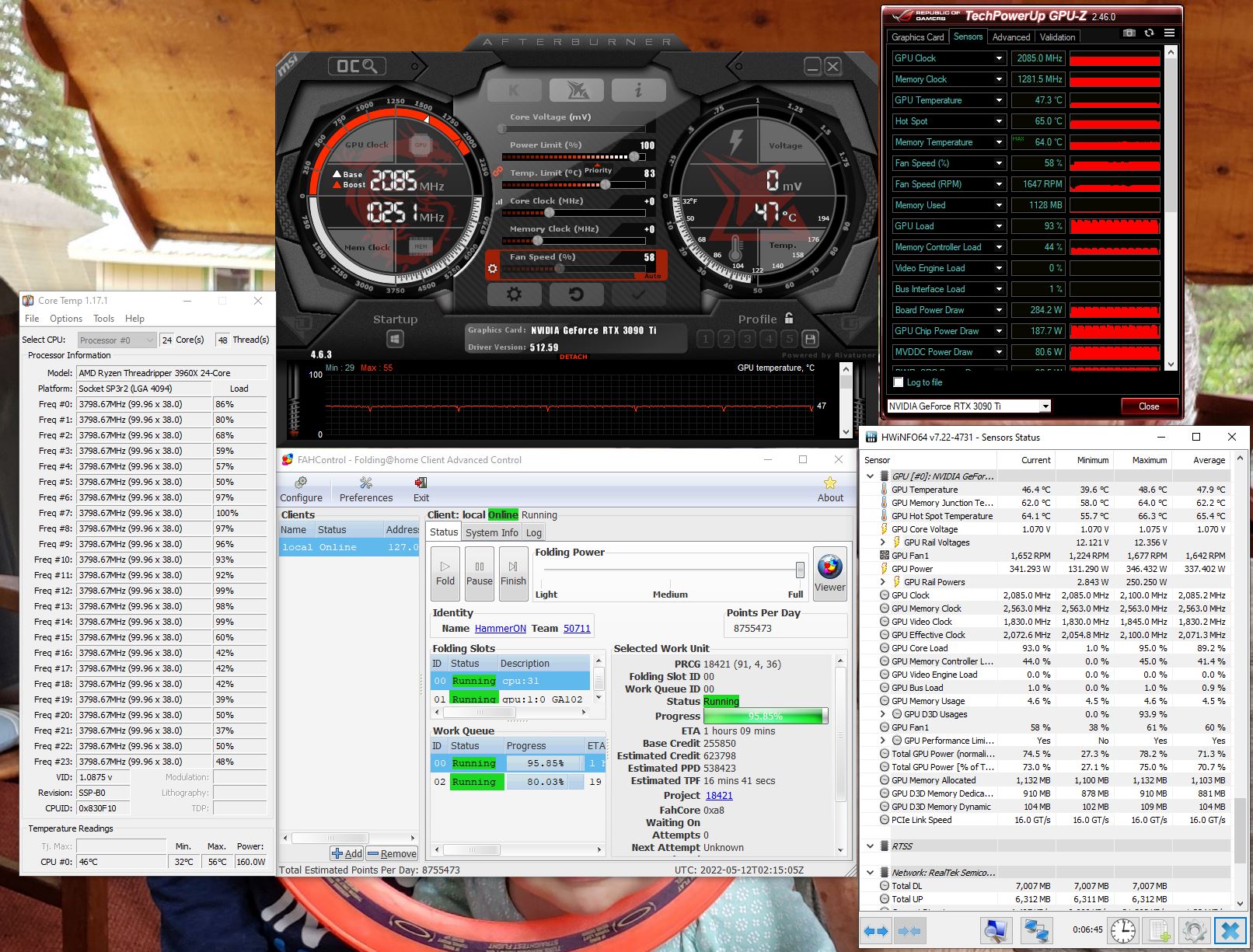Image resolution: width=1253 pixels, height=952 pixels.
Task: Click the Pause button in FAHControl
Action: (480, 574)
